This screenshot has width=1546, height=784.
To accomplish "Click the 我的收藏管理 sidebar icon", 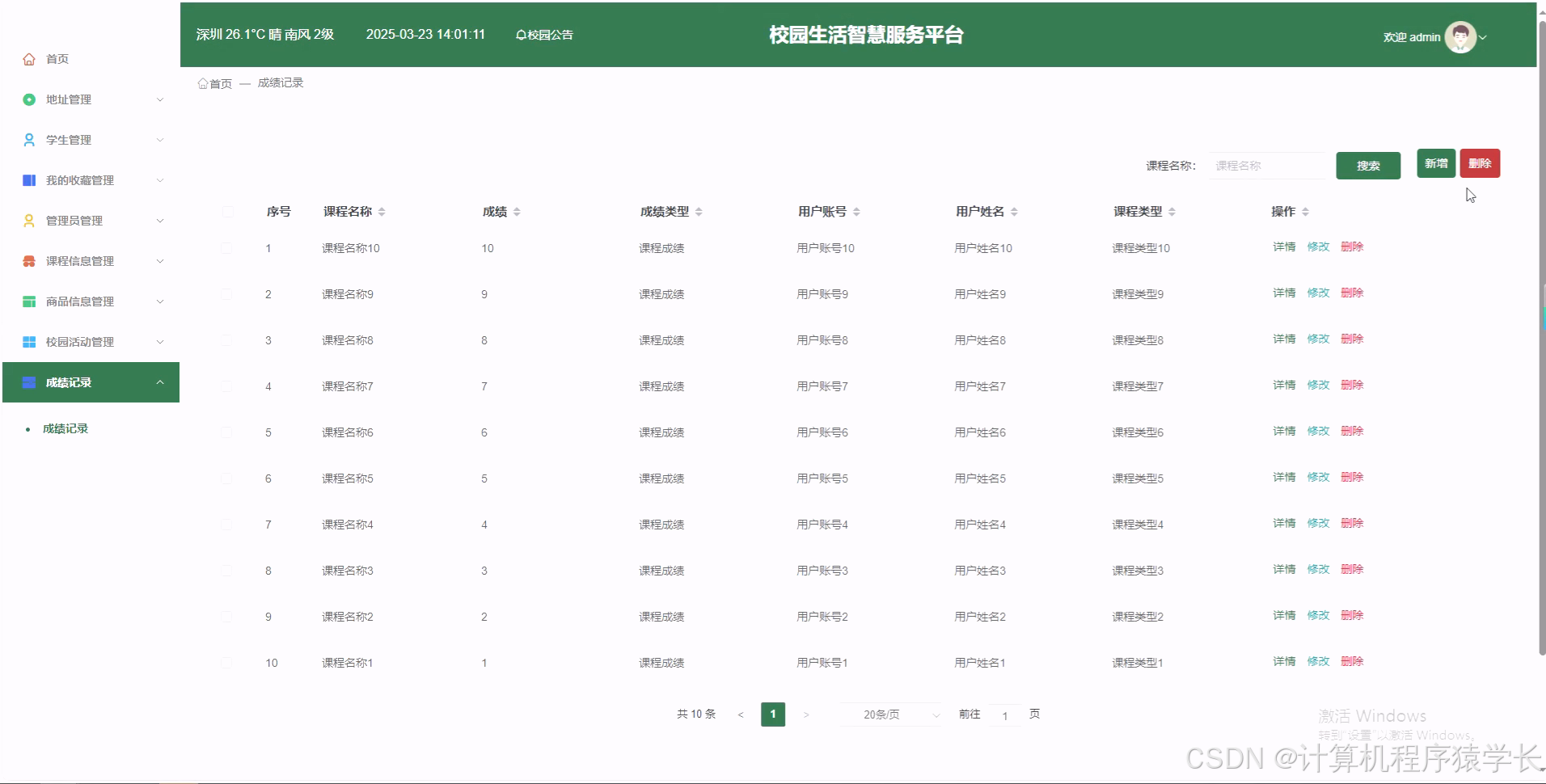I will coord(28,179).
